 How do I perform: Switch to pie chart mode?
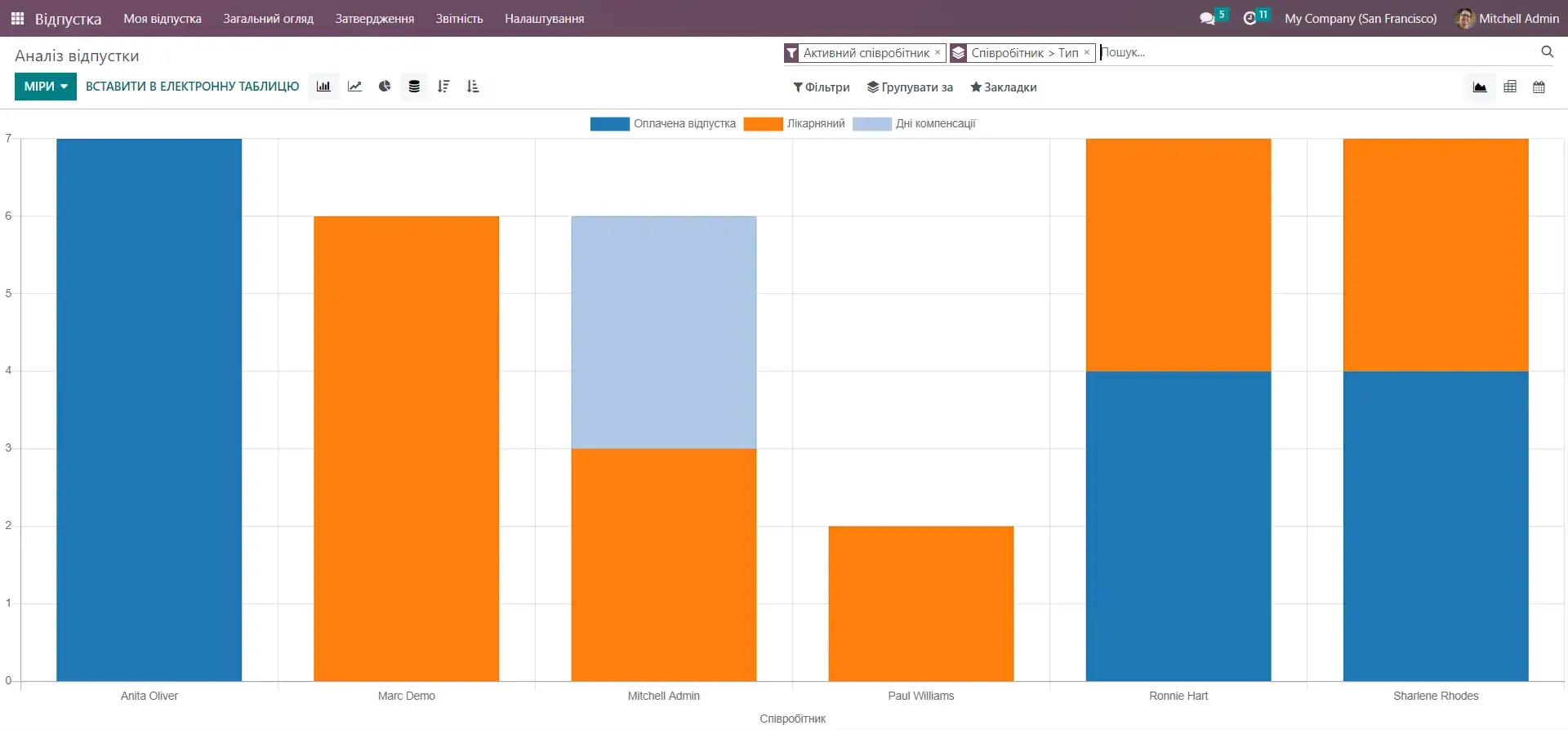pyautogui.click(x=385, y=87)
